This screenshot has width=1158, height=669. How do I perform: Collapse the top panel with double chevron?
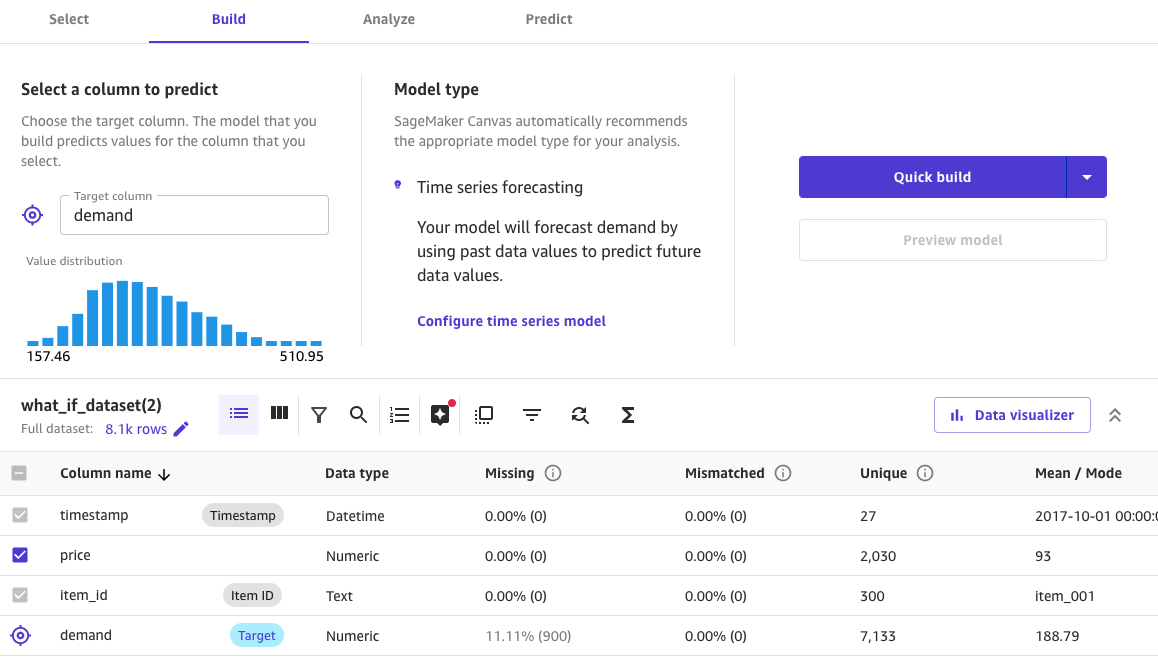coord(1115,415)
